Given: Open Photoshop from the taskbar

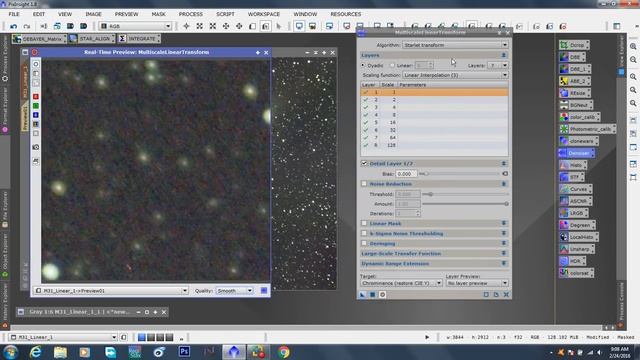Looking at the screenshot, I should [184, 351].
